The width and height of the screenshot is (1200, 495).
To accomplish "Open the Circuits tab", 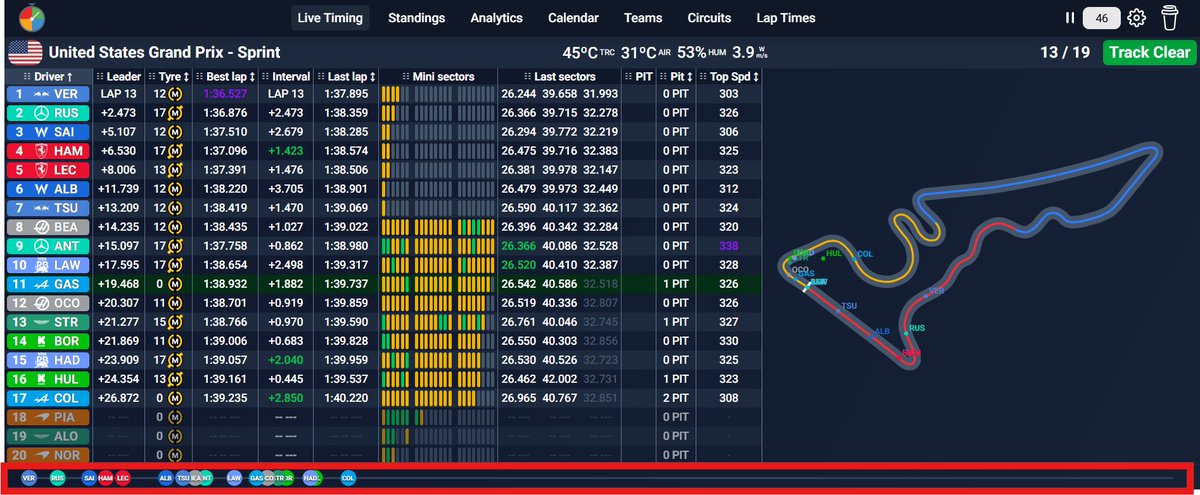I will coord(709,18).
